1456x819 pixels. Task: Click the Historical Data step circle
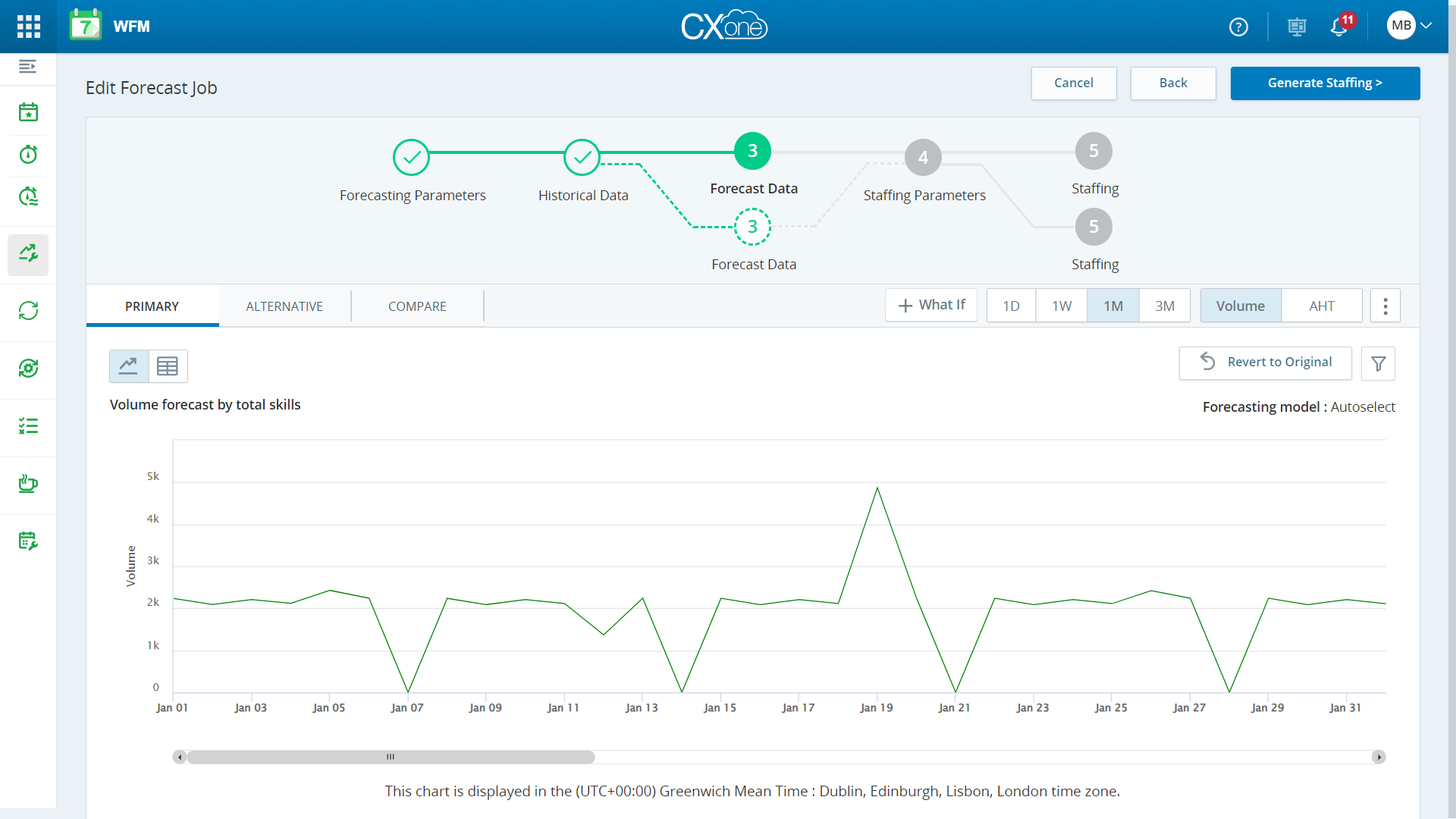582,158
